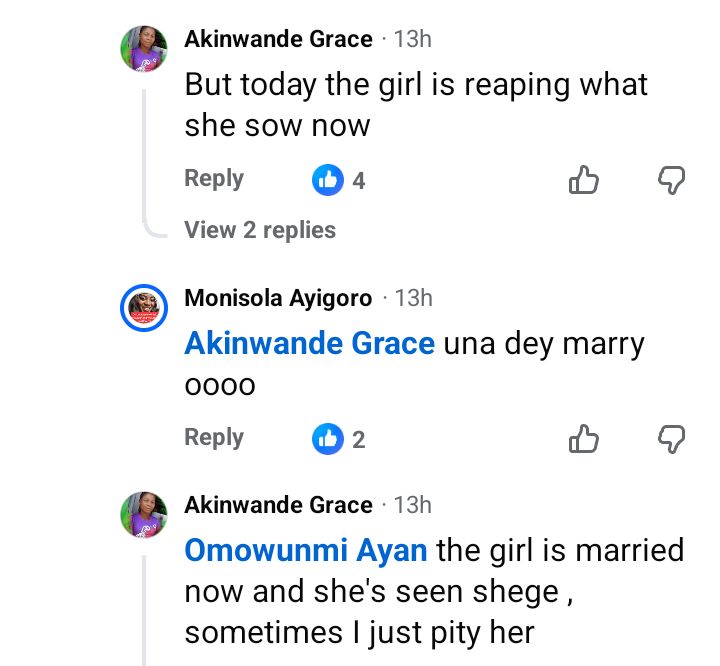
Task: Click the 13h timestamp on Monisola's comment
Action: (414, 298)
